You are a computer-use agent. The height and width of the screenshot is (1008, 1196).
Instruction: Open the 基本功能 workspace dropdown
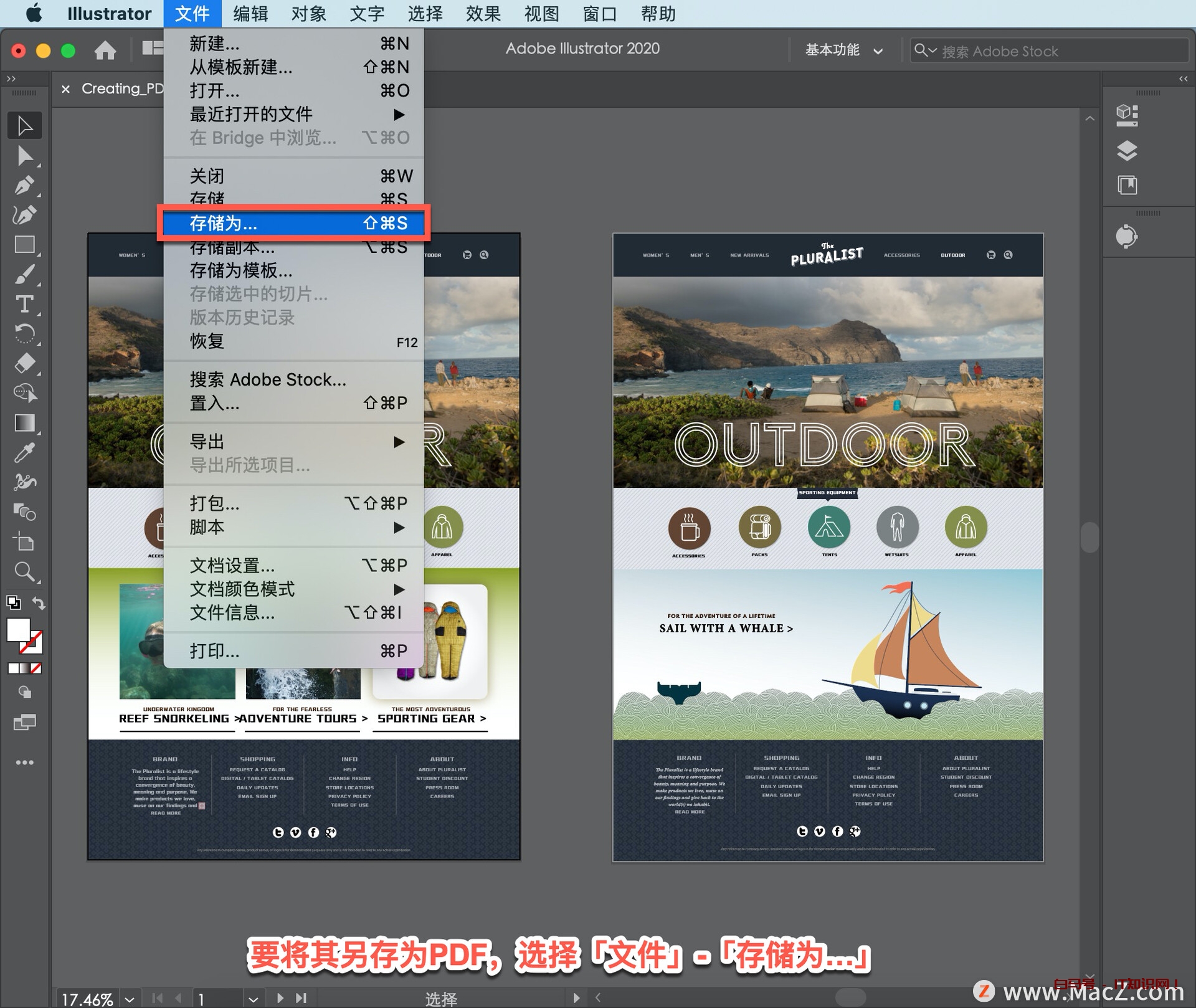coord(842,50)
